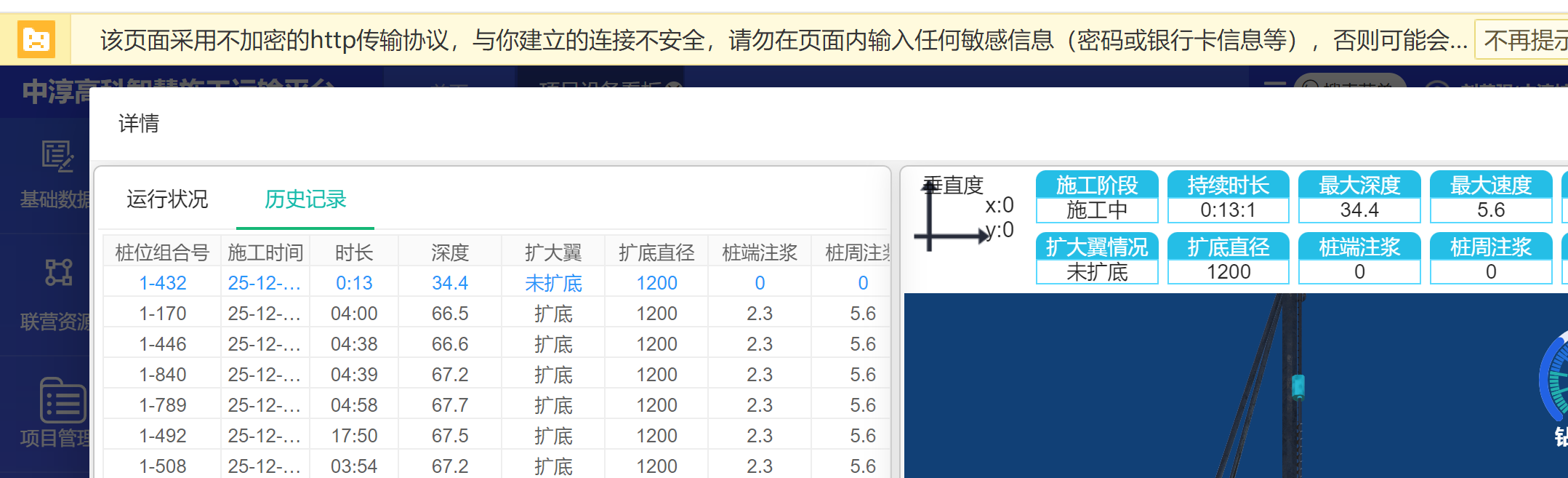Open the 联营资源 sidebar icon
The image size is (1568, 478).
point(57,273)
